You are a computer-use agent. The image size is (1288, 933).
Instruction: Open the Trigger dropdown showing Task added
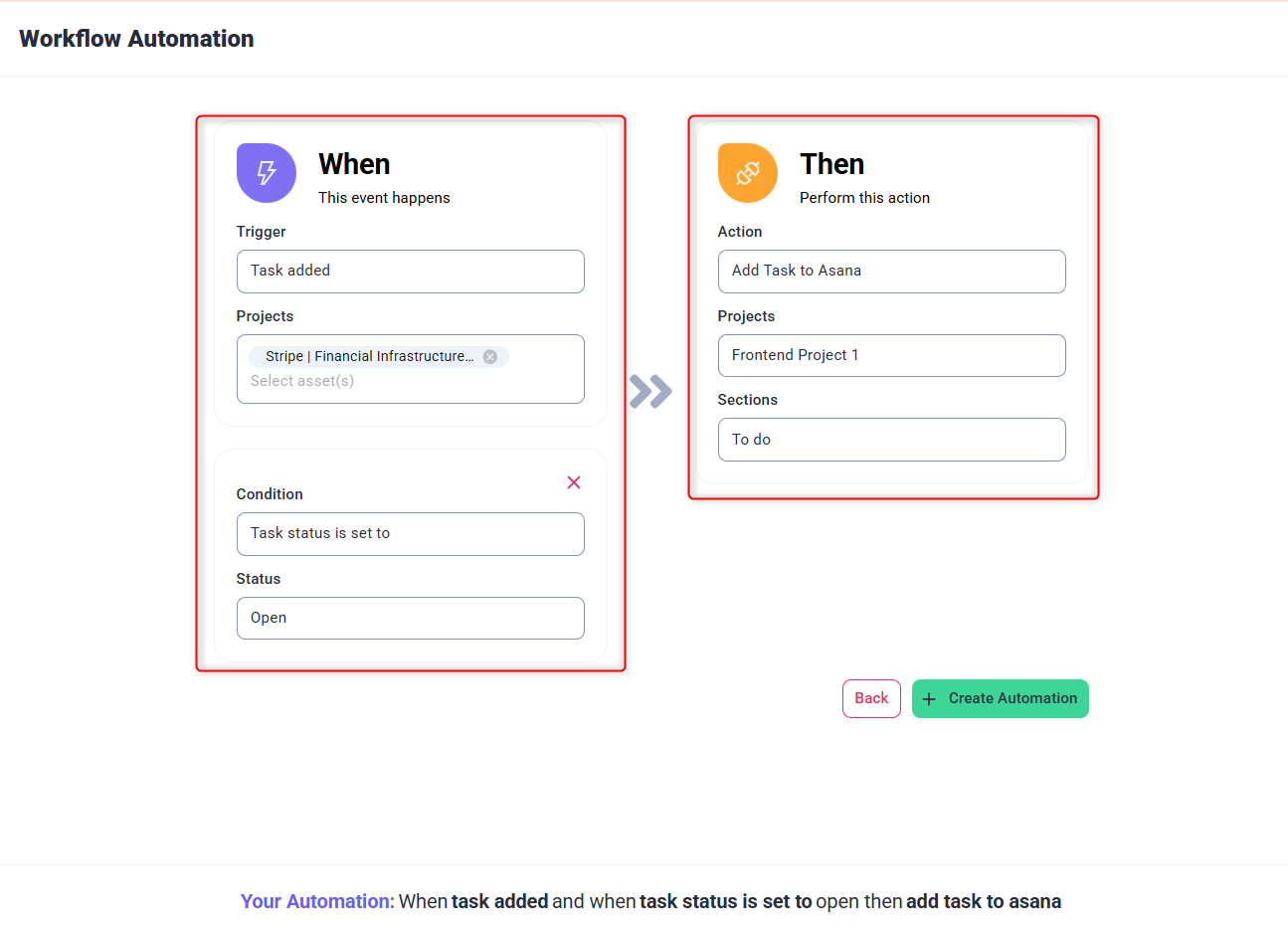click(x=410, y=272)
